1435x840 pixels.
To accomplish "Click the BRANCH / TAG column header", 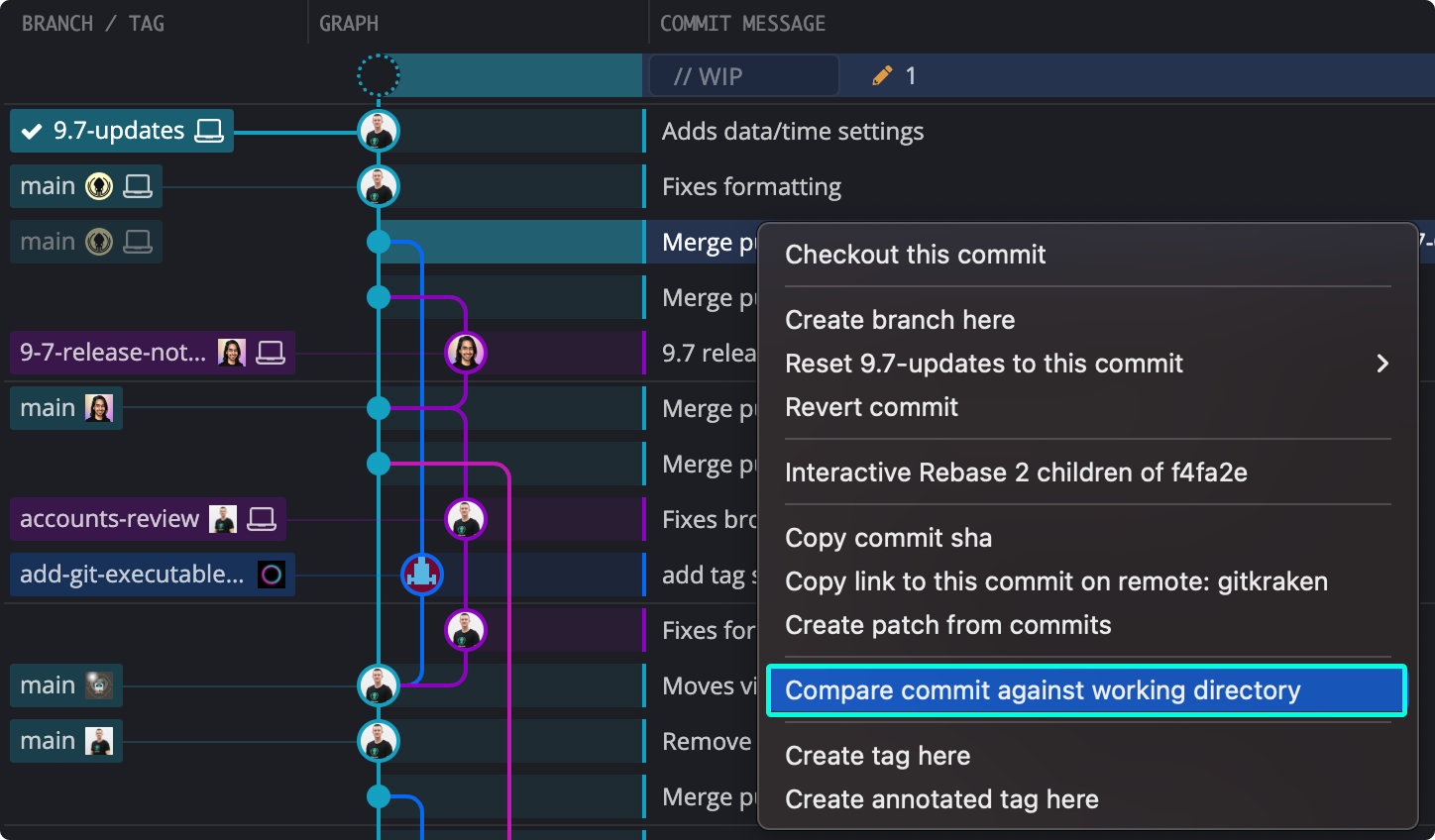I will click(x=93, y=24).
